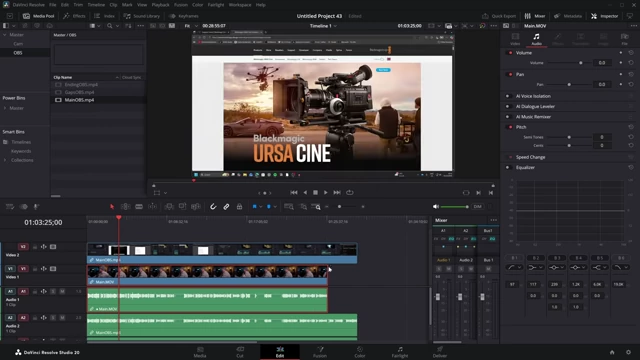The image size is (640, 360).
Task: Toggle linked selection chain icon
Action: click(x=226, y=207)
